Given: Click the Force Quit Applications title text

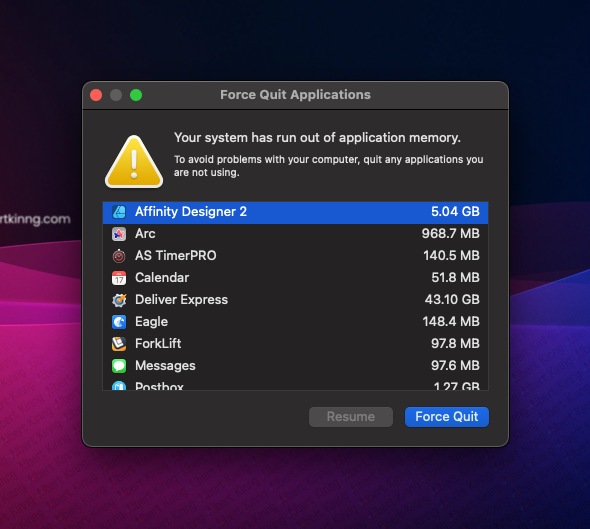Looking at the screenshot, I should click(295, 95).
